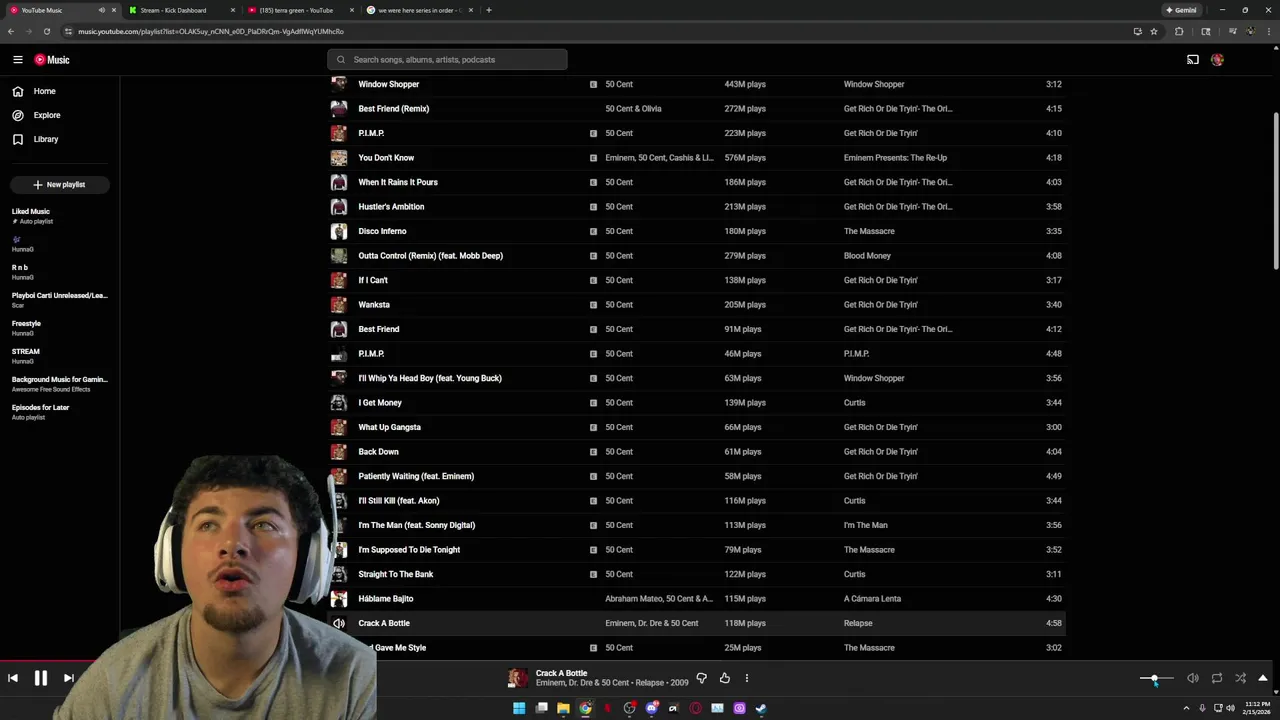This screenshot has width=1280, height=720.
Task: Open Steam from the taskbar
Action: pyautogui.click(x=761, y=708)
